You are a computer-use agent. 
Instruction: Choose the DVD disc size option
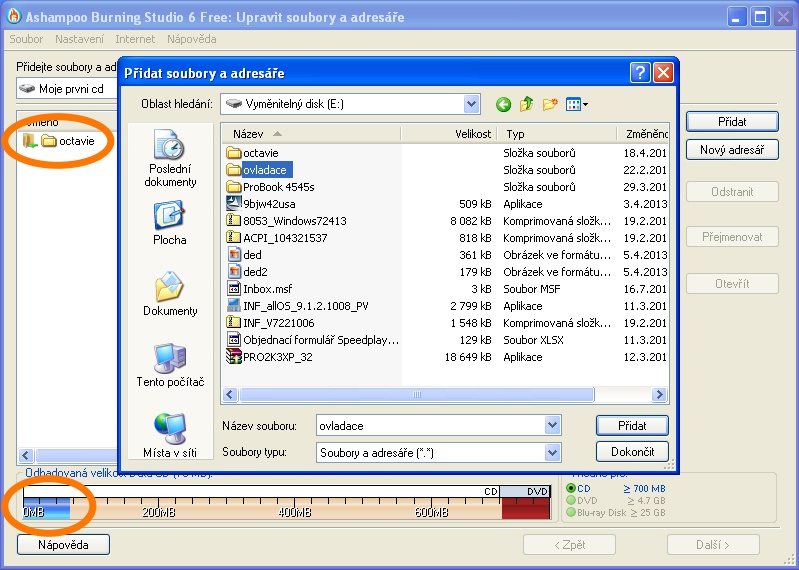click(x=572, y=500)
